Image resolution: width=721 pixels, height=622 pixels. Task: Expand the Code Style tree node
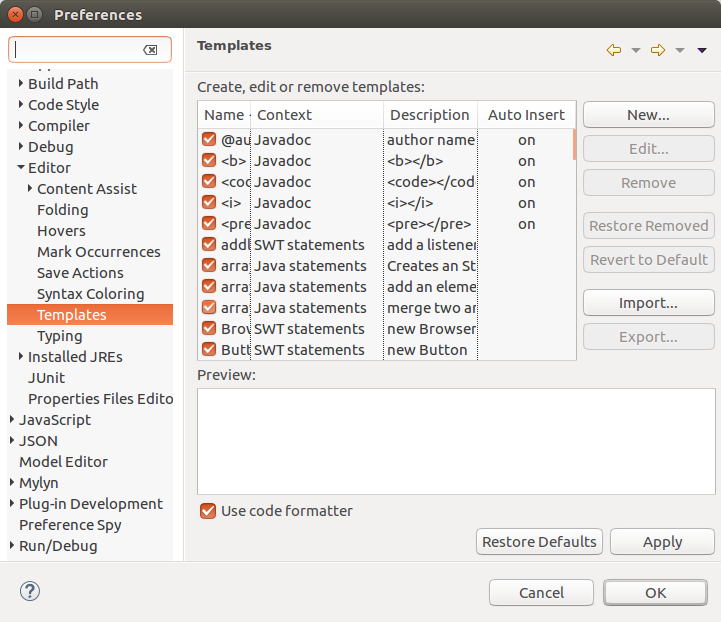click(21, 104)
